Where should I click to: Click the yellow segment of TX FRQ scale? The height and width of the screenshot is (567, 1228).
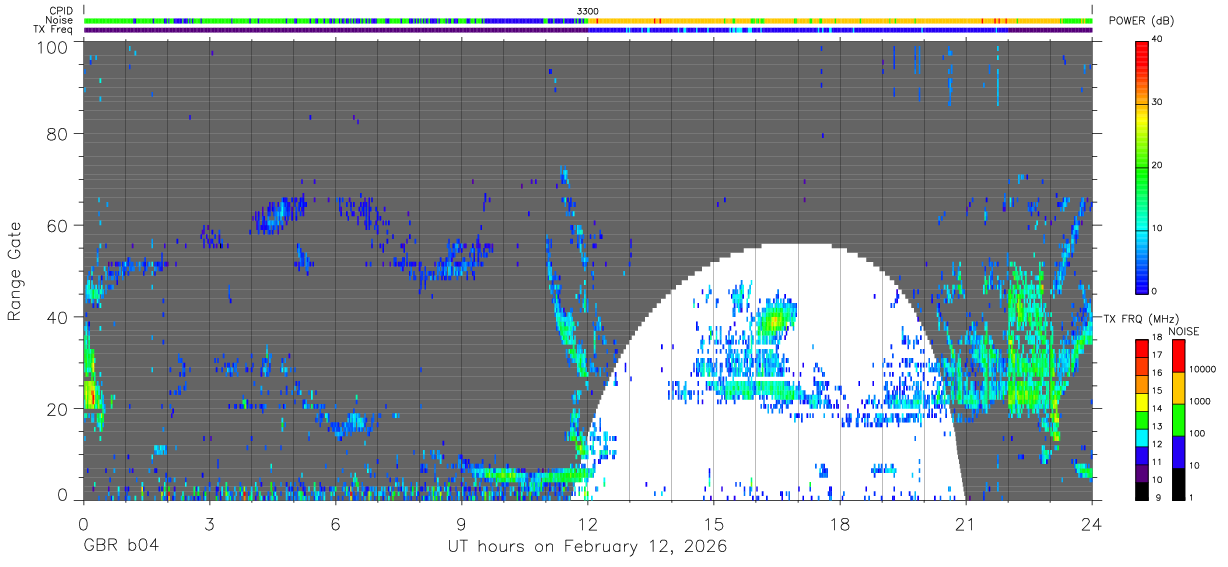click(x=1143, y=401)
